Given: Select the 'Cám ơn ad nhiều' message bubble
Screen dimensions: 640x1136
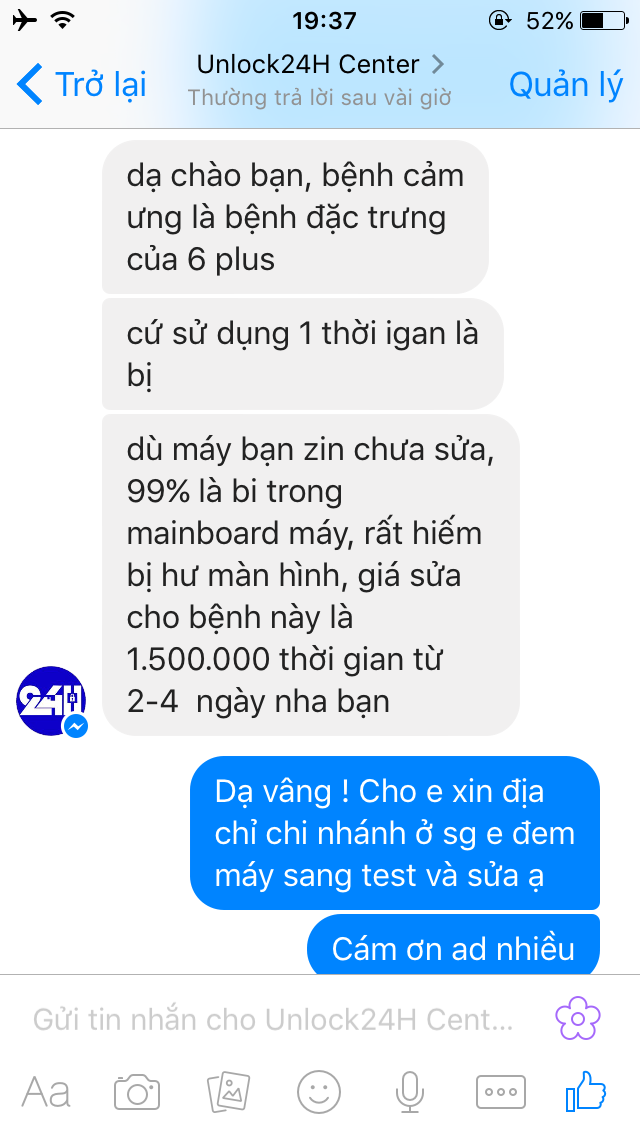Looking at the screenshot, I should pyautogui.click(x=453, y=945).
